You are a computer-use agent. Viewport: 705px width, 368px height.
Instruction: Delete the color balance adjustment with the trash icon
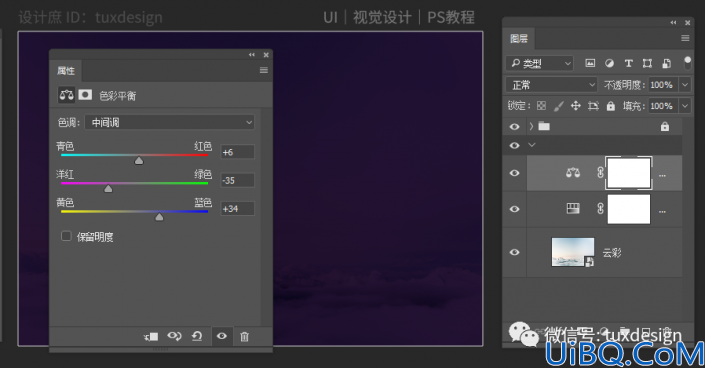pos(244,337)
